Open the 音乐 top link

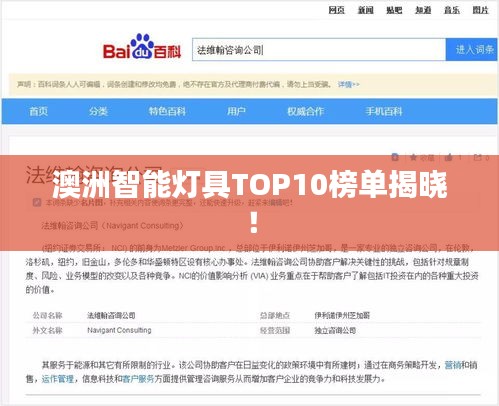click(452, 10)
